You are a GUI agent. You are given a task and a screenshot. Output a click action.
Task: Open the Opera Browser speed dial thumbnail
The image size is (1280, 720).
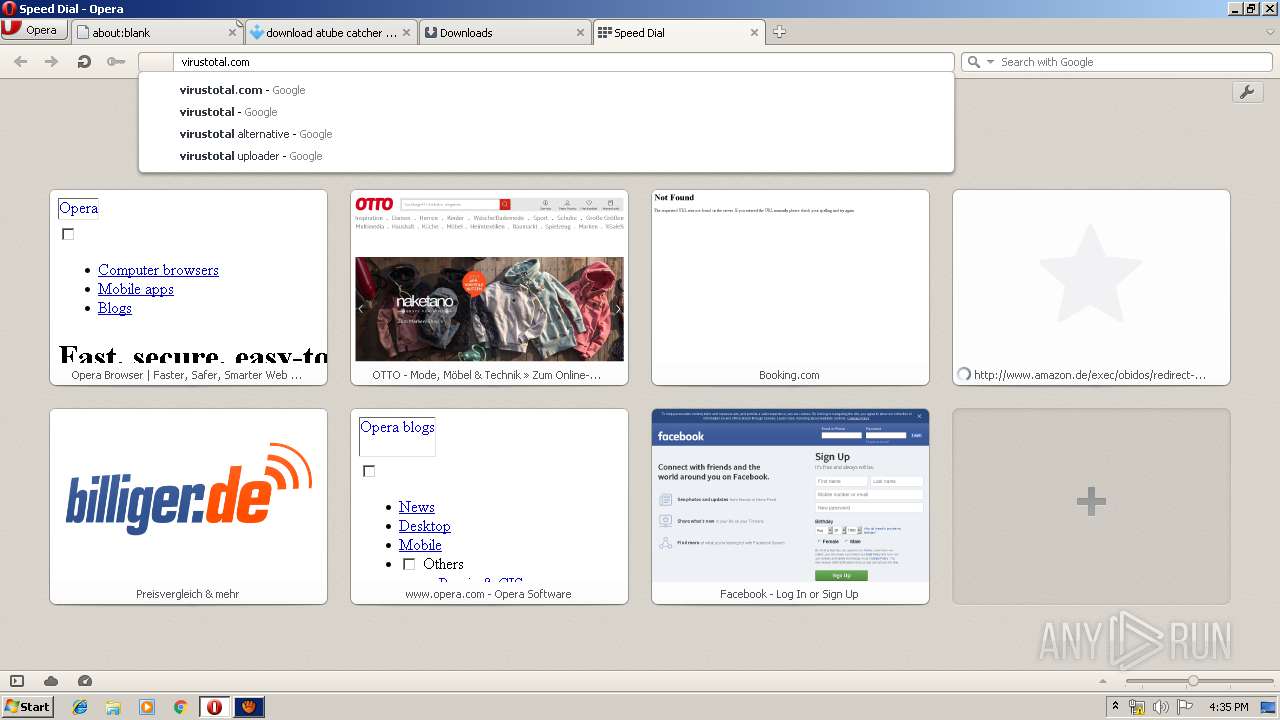click(x=188, y=287)
